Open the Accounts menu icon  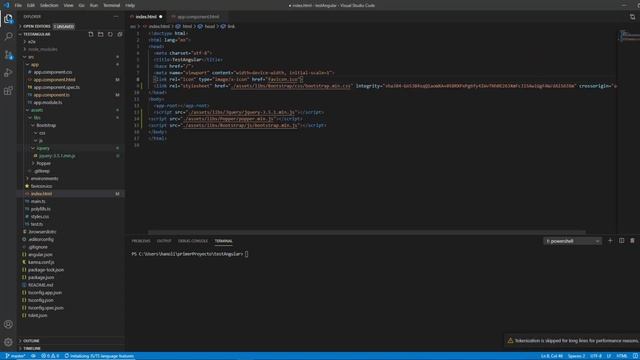tap(8, 324)
